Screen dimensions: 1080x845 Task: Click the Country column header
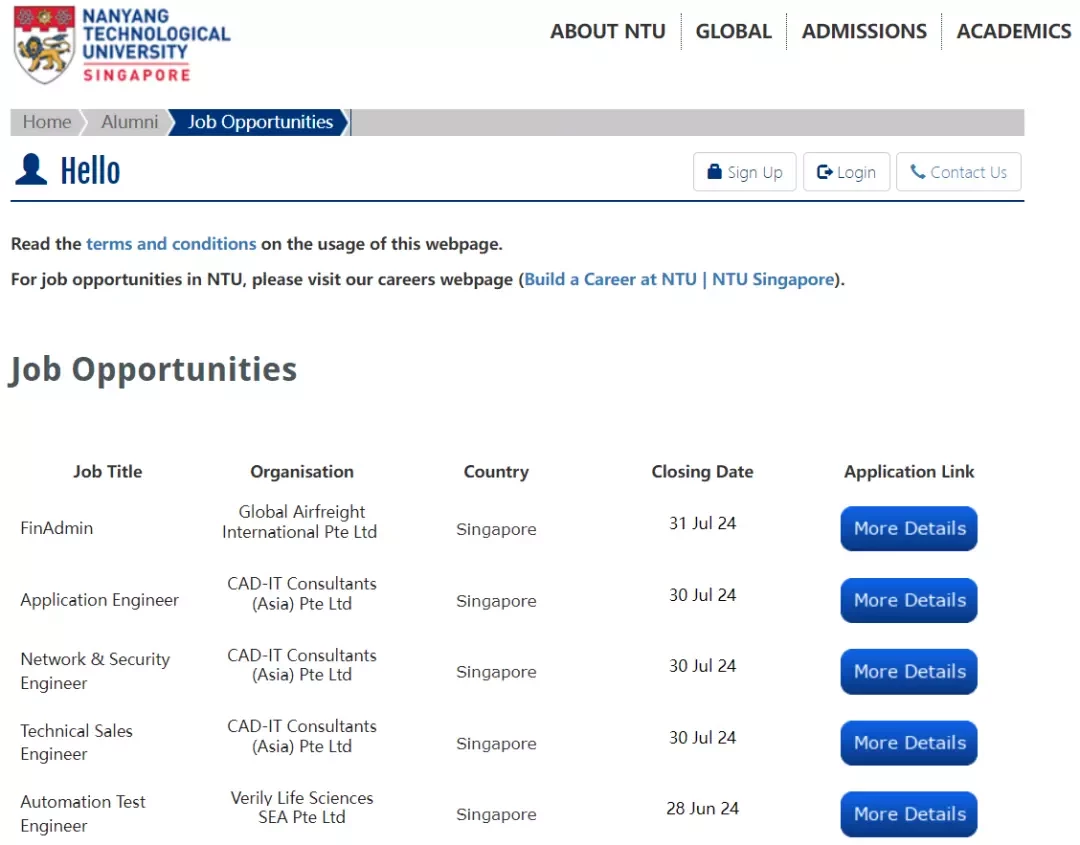click(x=496, y=472)
